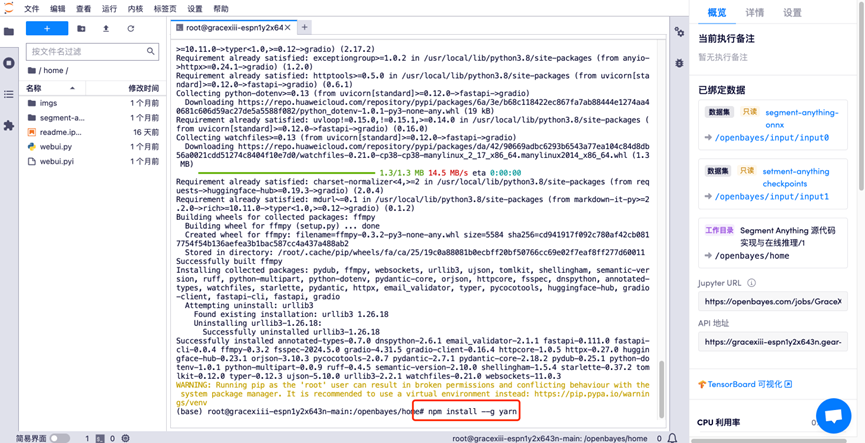Viewport: 865px width, 443px height.
Task: Open property inspector gears icon
Action: (x=679, y=32)
